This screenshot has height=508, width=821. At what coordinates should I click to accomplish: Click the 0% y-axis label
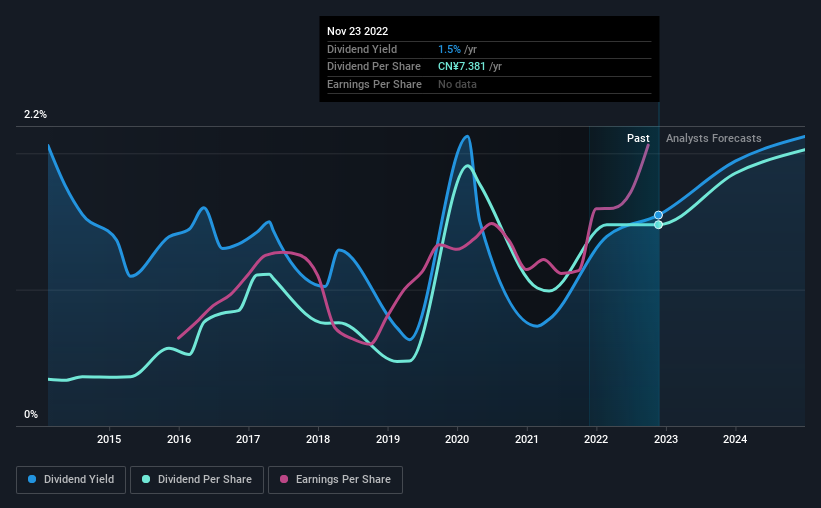pos(31,414)
